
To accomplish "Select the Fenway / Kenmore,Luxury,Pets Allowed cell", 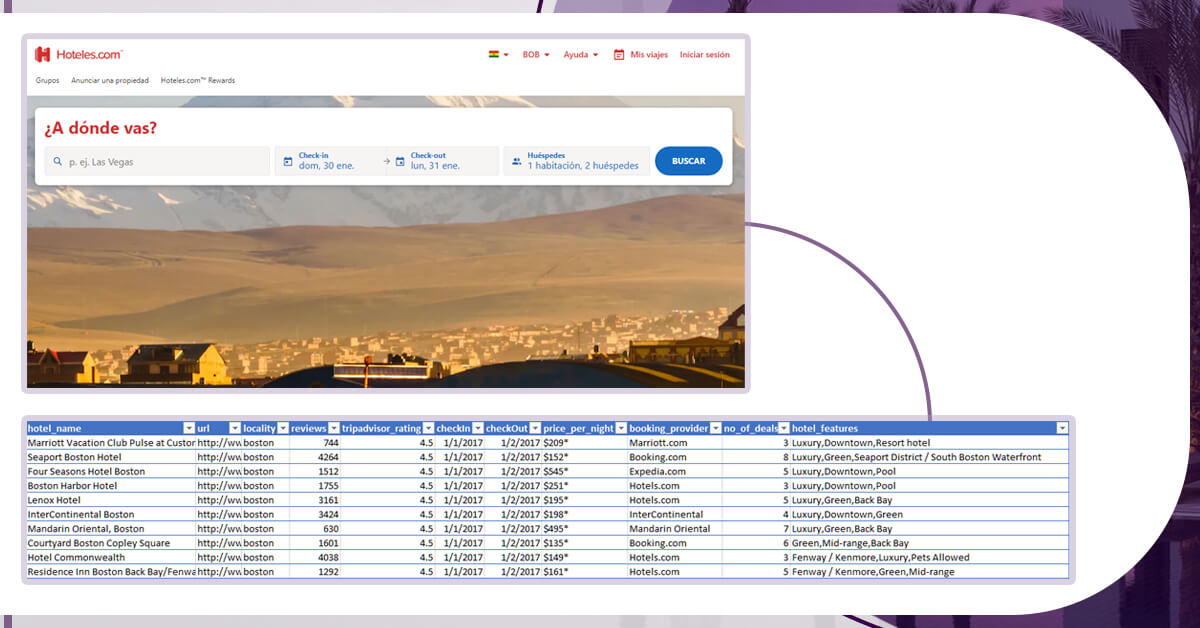I will pos(930,557).
